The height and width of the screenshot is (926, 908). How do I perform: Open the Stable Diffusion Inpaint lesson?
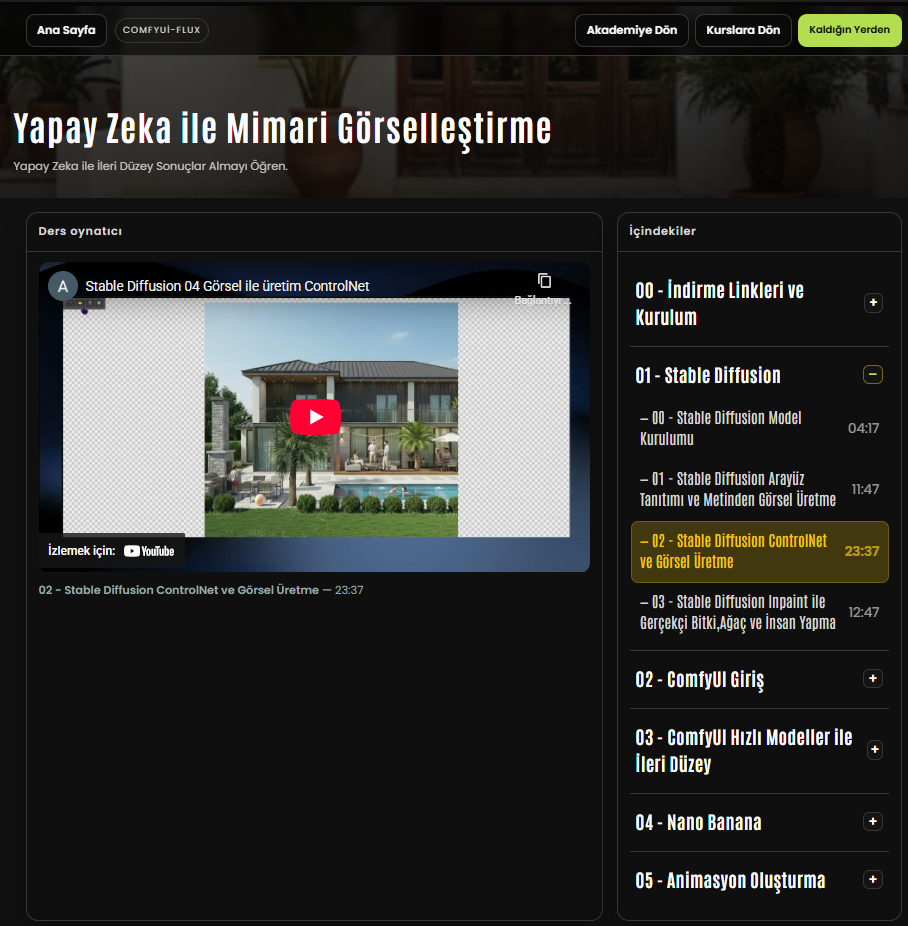click(740, 612)
